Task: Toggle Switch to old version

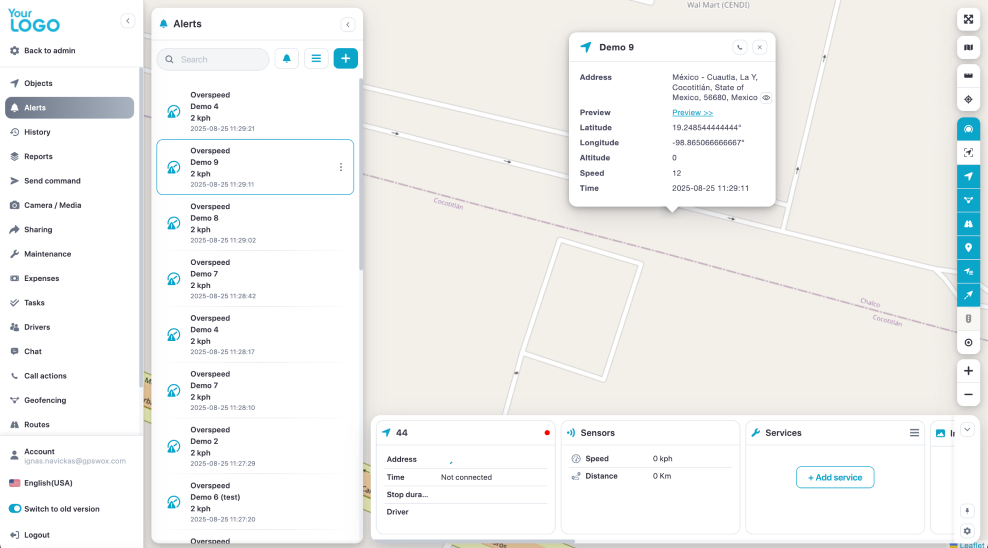Action: (x=15, y=509)
